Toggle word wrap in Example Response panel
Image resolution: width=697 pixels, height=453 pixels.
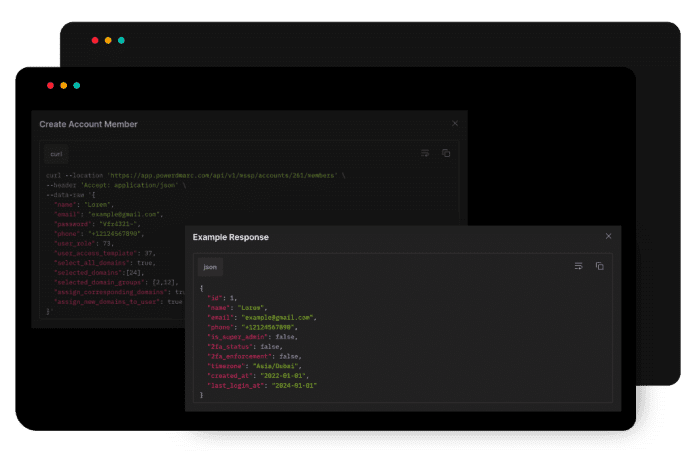click(578, 266)
